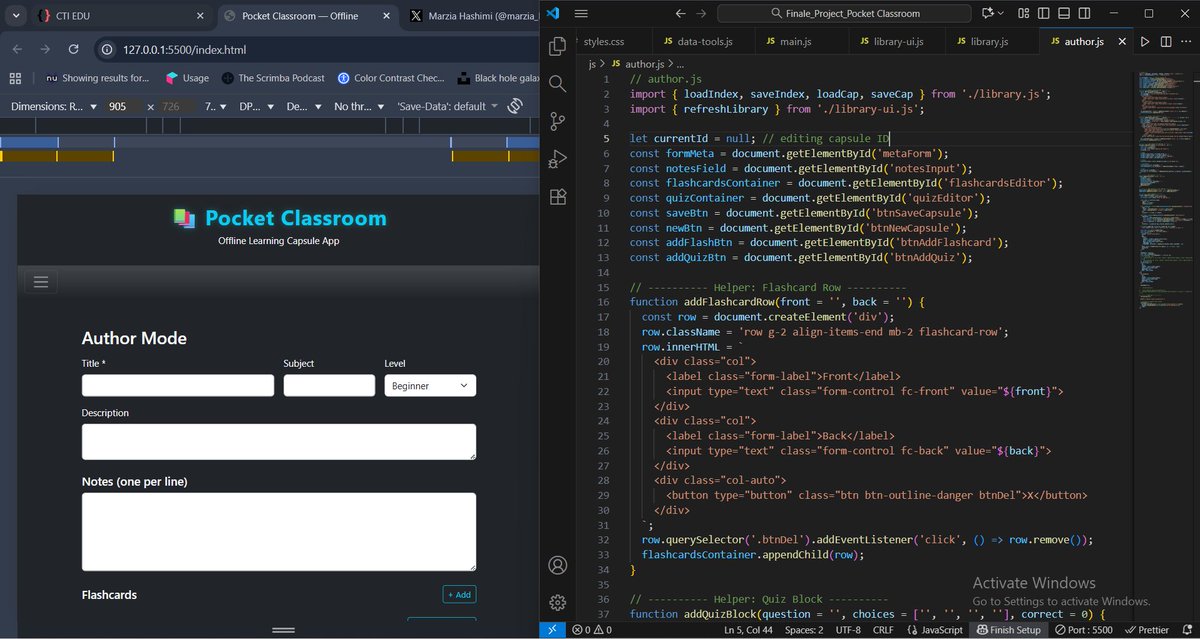The image size is (1200, 639).
Task: Close the CTI EDU browser tab
Action: tap(200, 16)
